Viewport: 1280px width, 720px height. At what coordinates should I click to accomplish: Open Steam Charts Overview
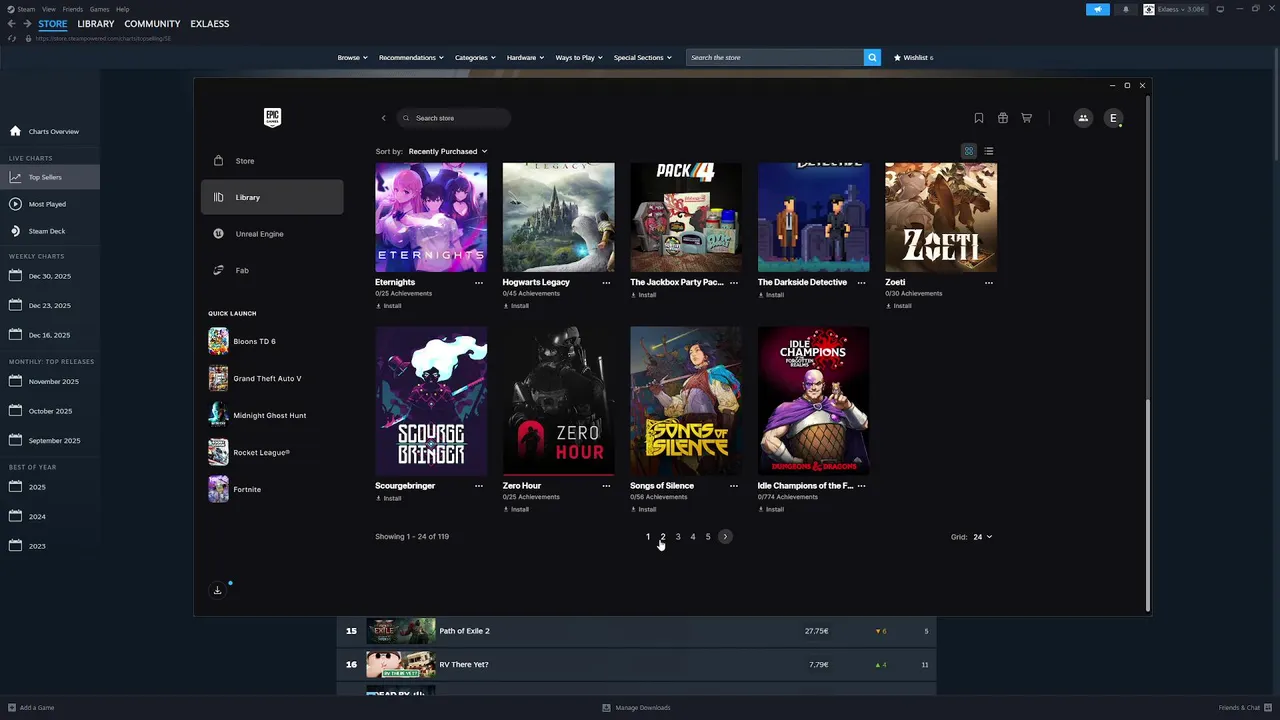50,131
